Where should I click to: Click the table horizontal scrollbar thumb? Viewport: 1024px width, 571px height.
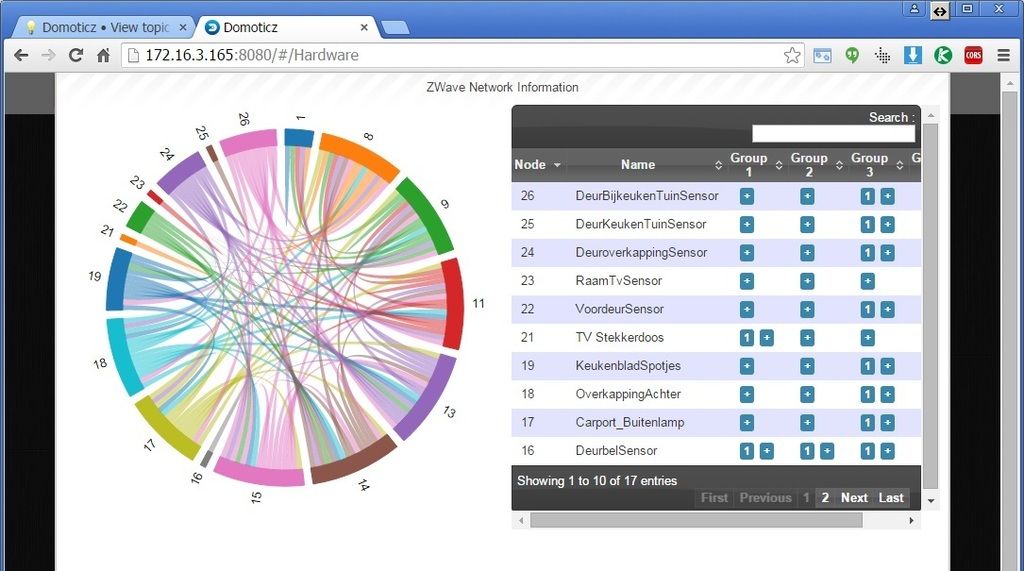coord(696,521)
